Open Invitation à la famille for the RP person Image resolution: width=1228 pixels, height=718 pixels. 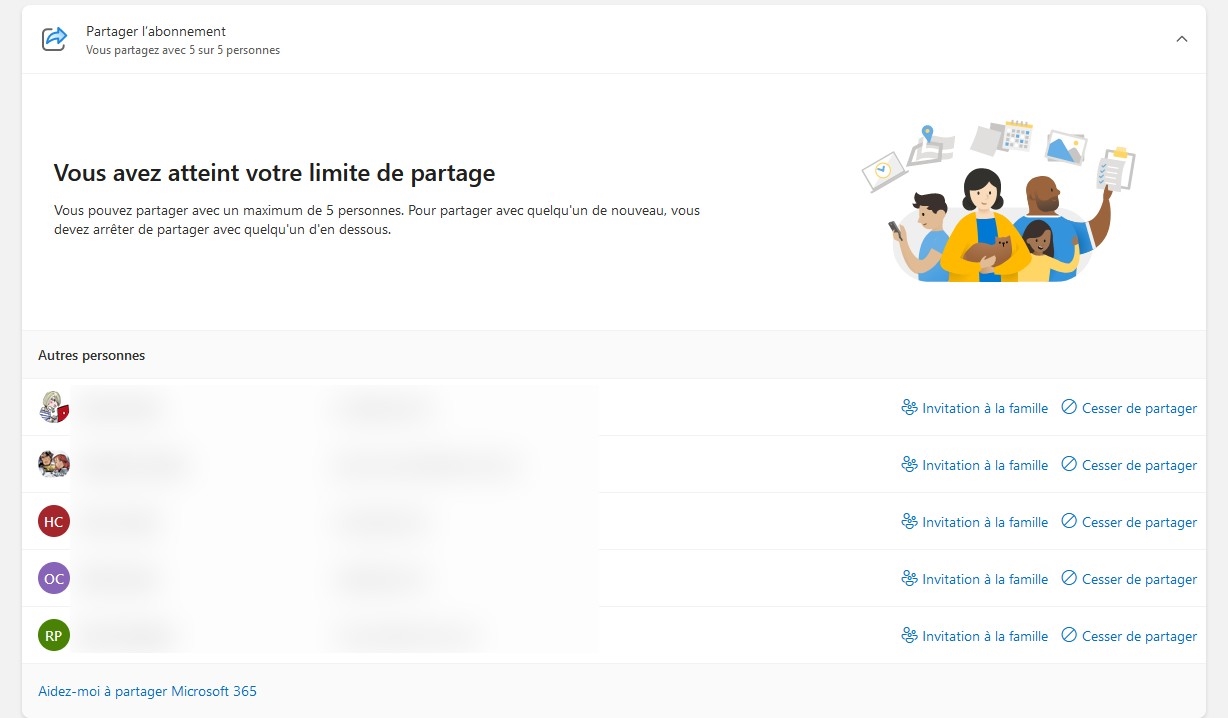tap(984, 635)
